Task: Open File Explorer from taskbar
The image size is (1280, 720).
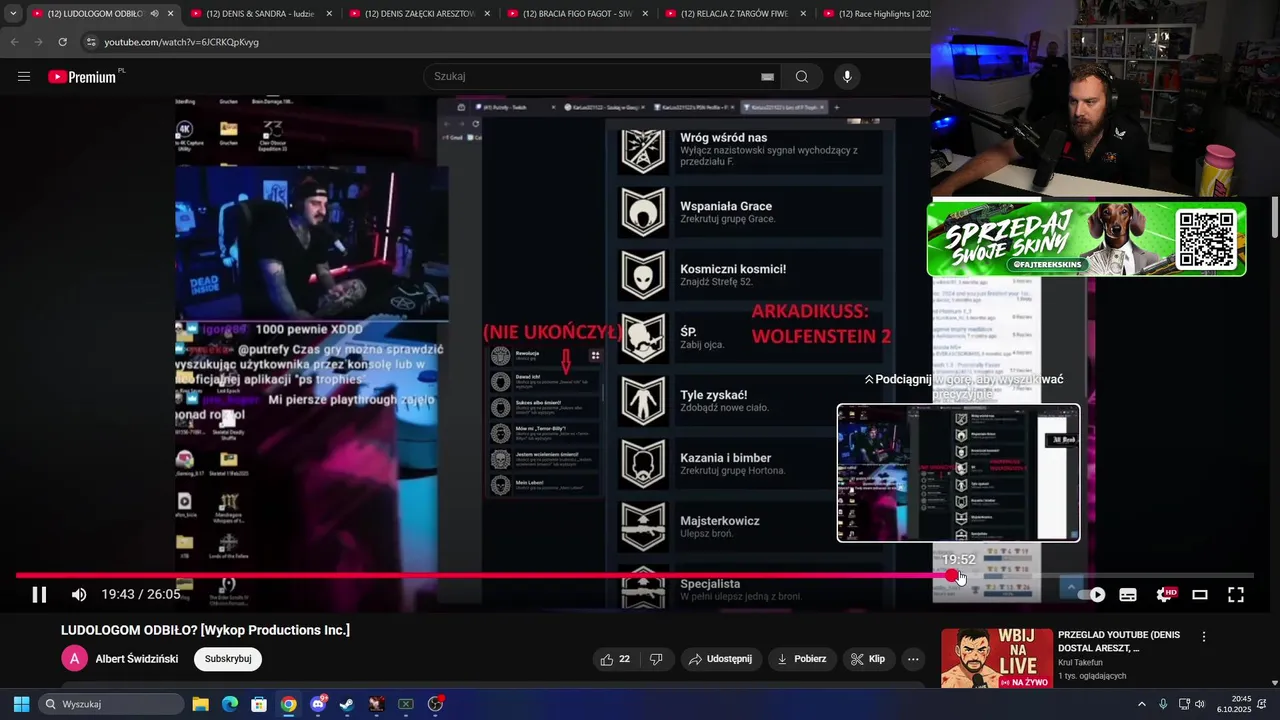Action: point(200,704)
